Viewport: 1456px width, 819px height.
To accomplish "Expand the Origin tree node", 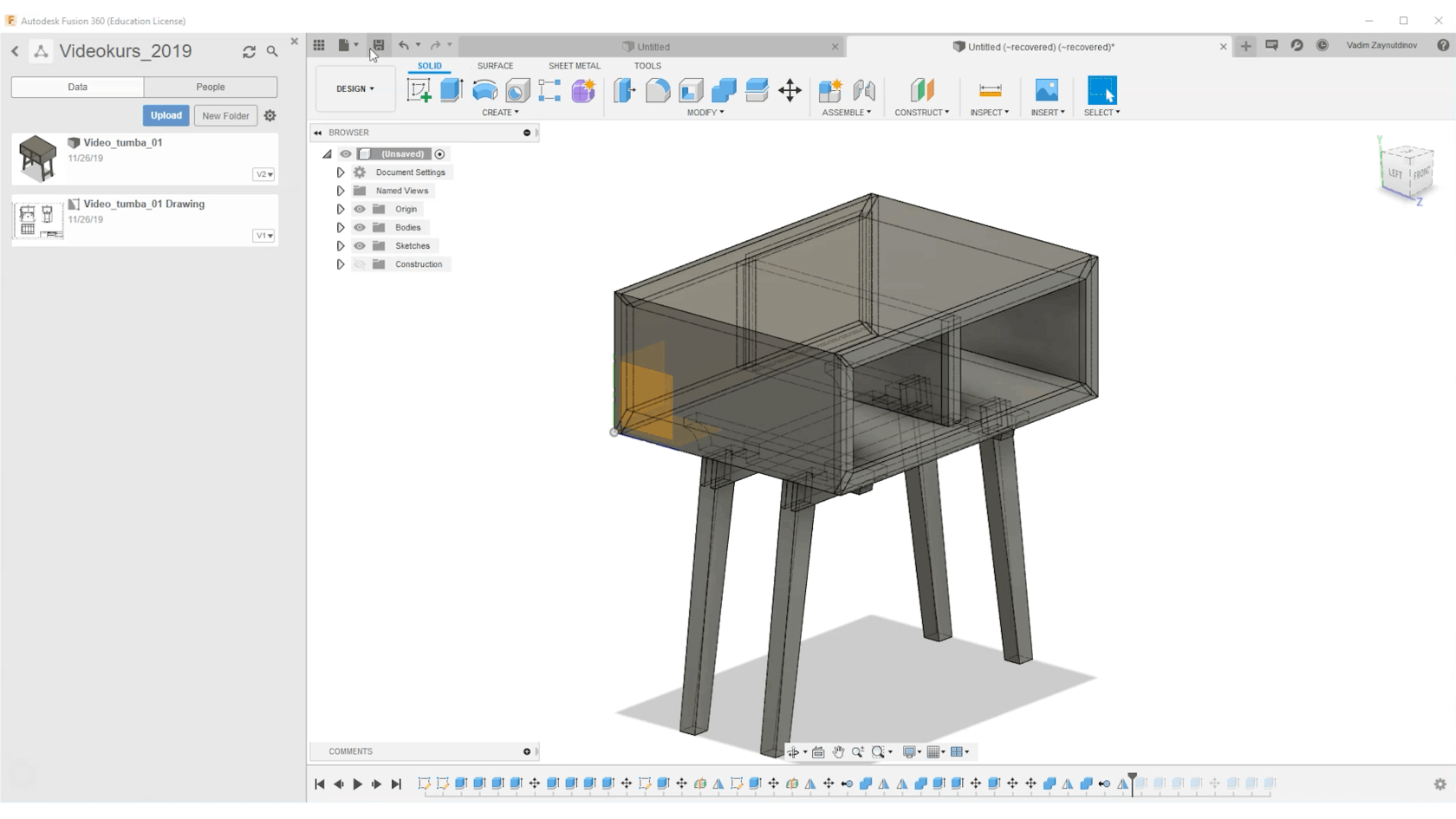I will click(341, 209).
